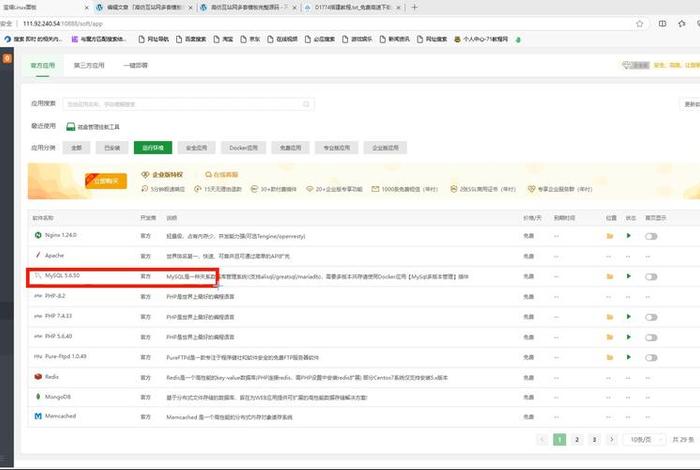This screenshot has width=700, height=470.
Task: Select the Docker应用 category filter
Action: (243, 148)
